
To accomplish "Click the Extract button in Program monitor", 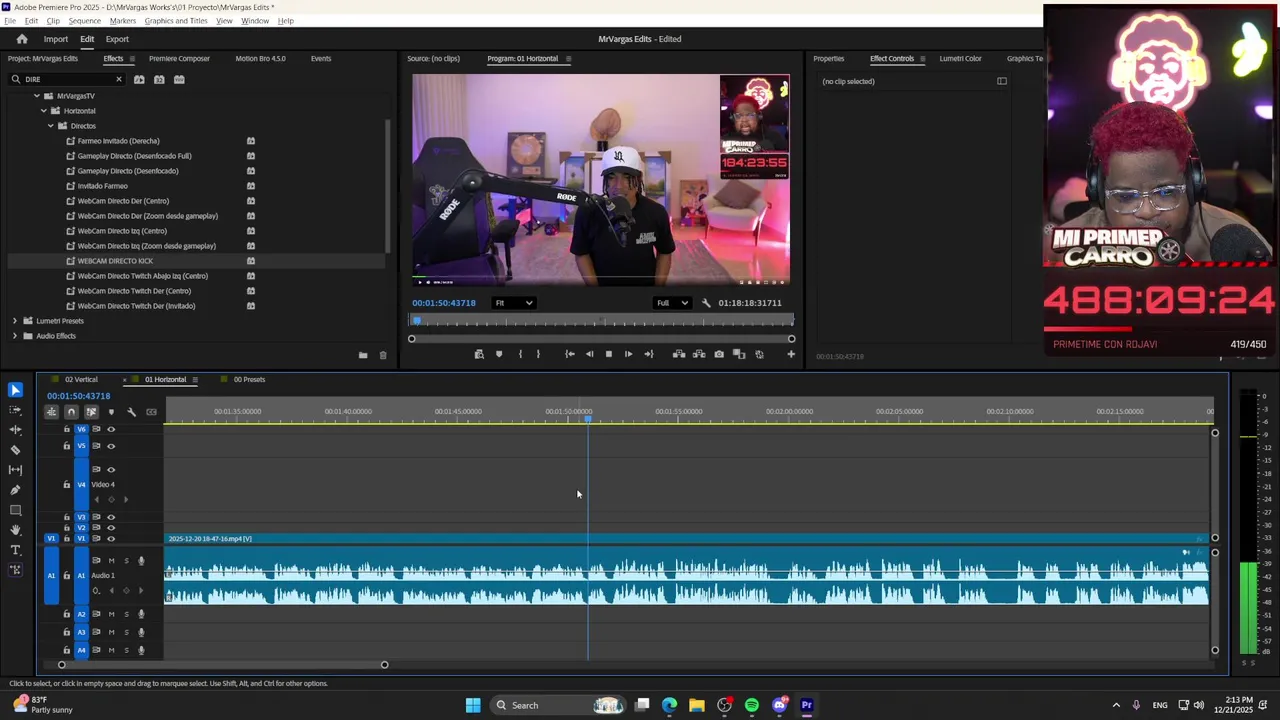I will pos(699,354).
